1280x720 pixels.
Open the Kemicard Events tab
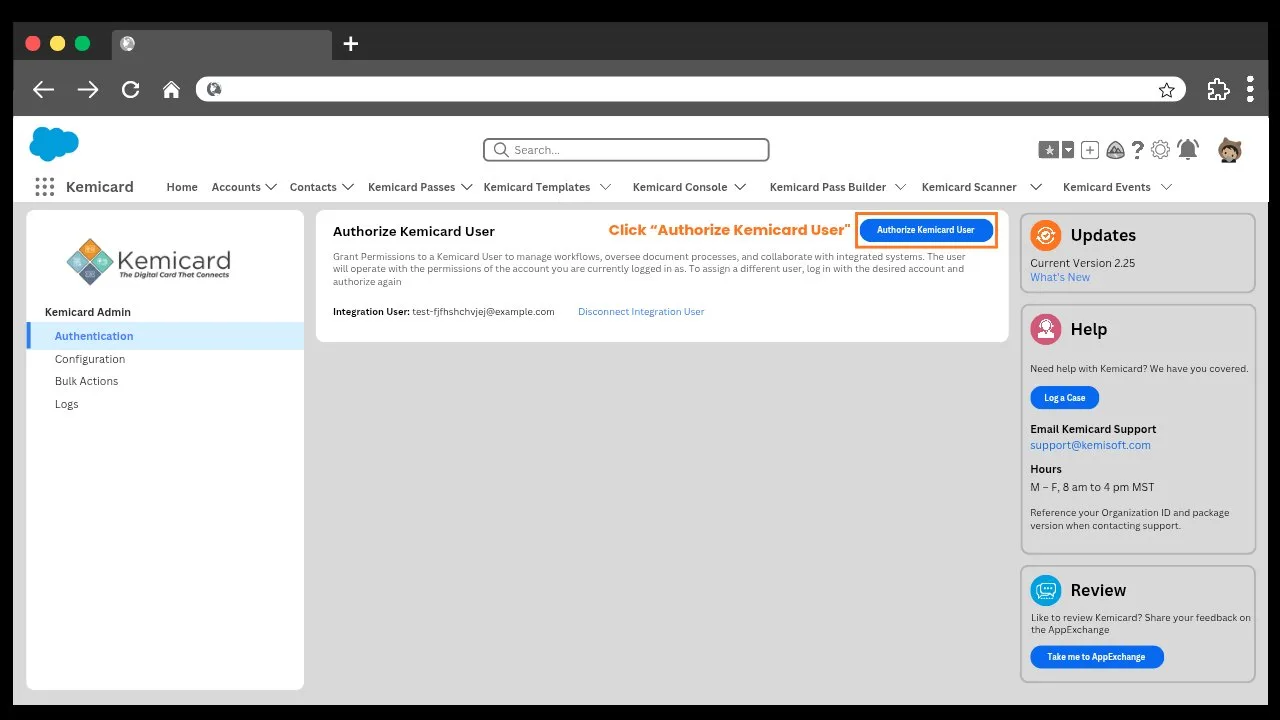click(1106, 187)
